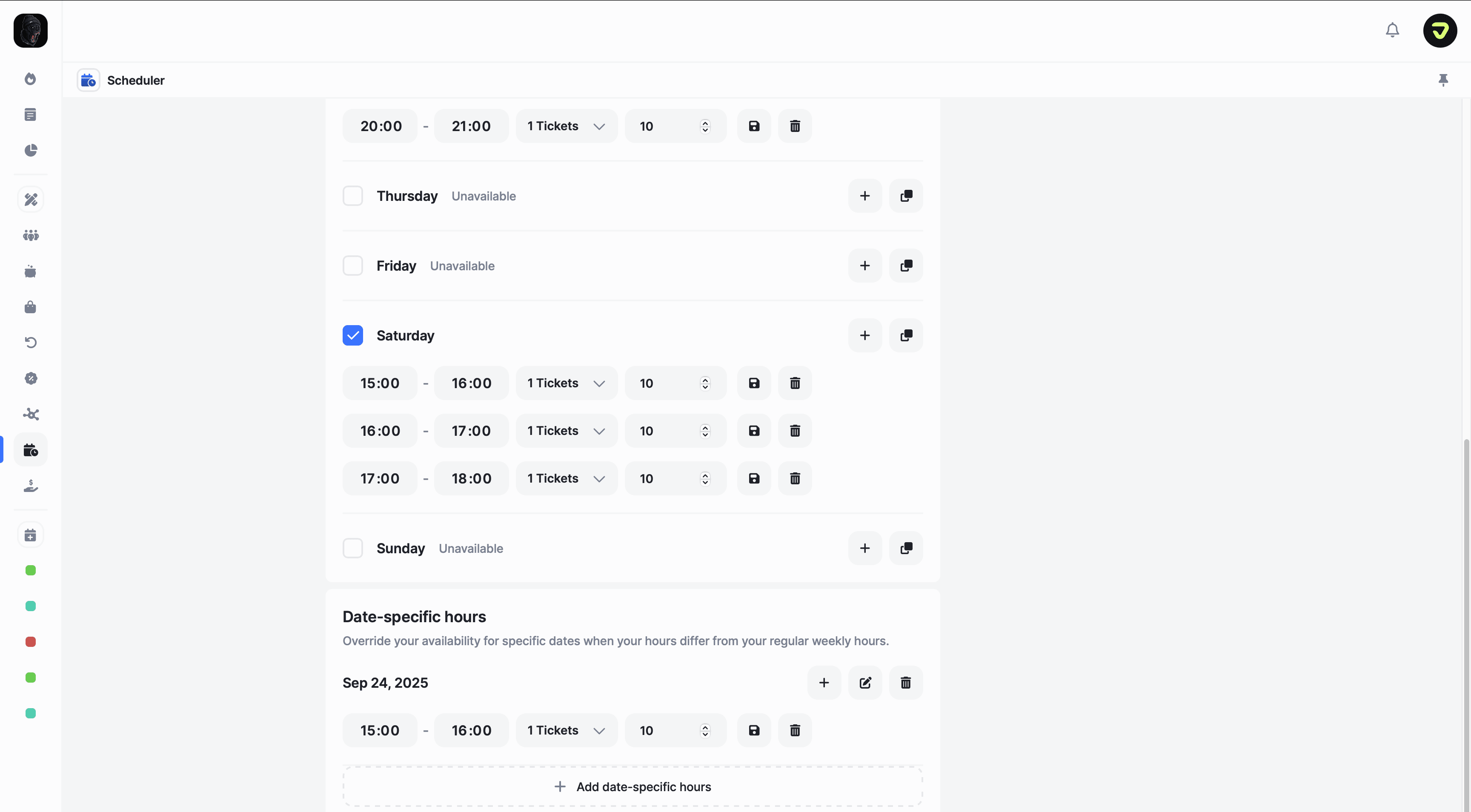Save the Saturday 16:00-17:00 slot
Screen dimensions: 1471x812
click(x=754, y=431)
